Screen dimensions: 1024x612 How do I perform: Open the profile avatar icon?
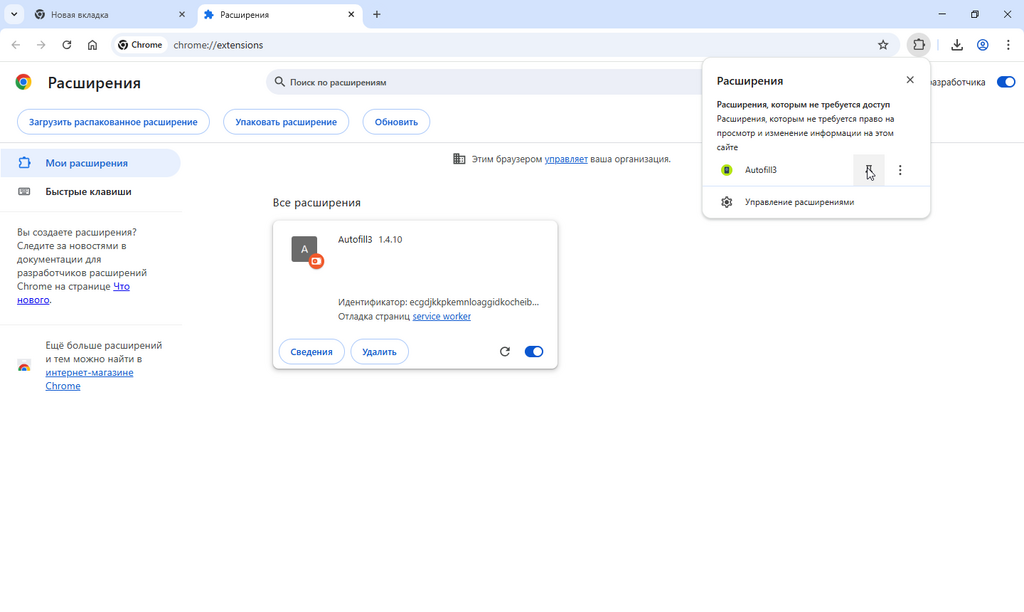(983, 45)
